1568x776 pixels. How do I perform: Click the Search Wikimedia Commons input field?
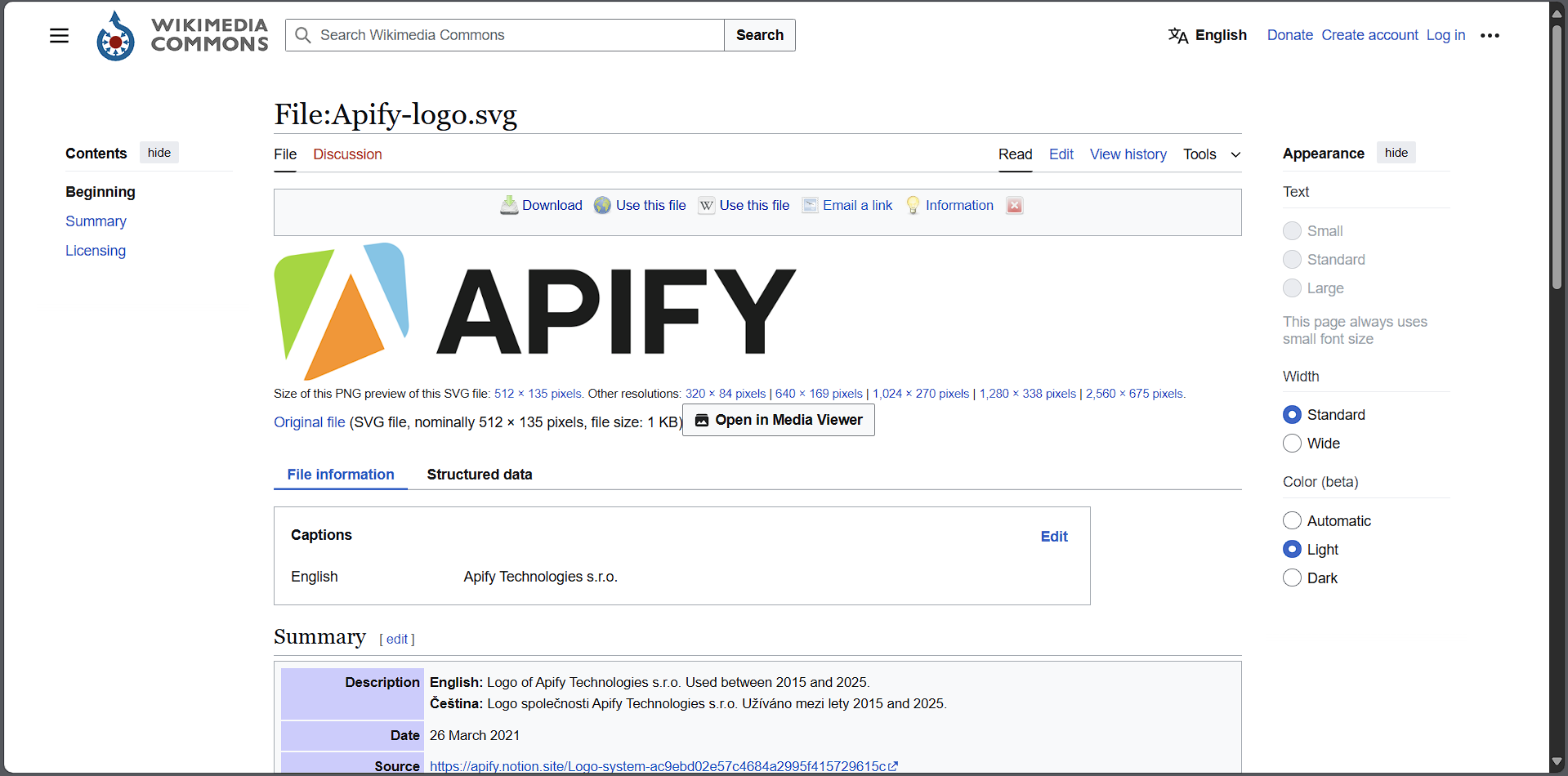505,35
